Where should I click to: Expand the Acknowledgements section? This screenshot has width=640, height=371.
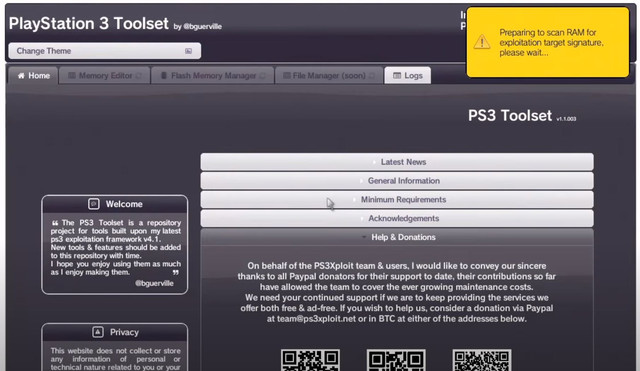coord(397,218)
